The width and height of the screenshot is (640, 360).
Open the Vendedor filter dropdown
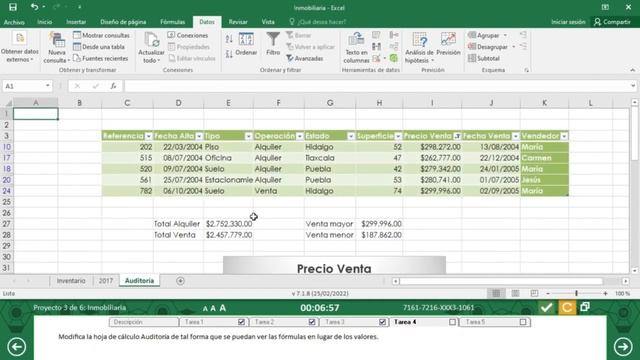(x=564, y=136)
